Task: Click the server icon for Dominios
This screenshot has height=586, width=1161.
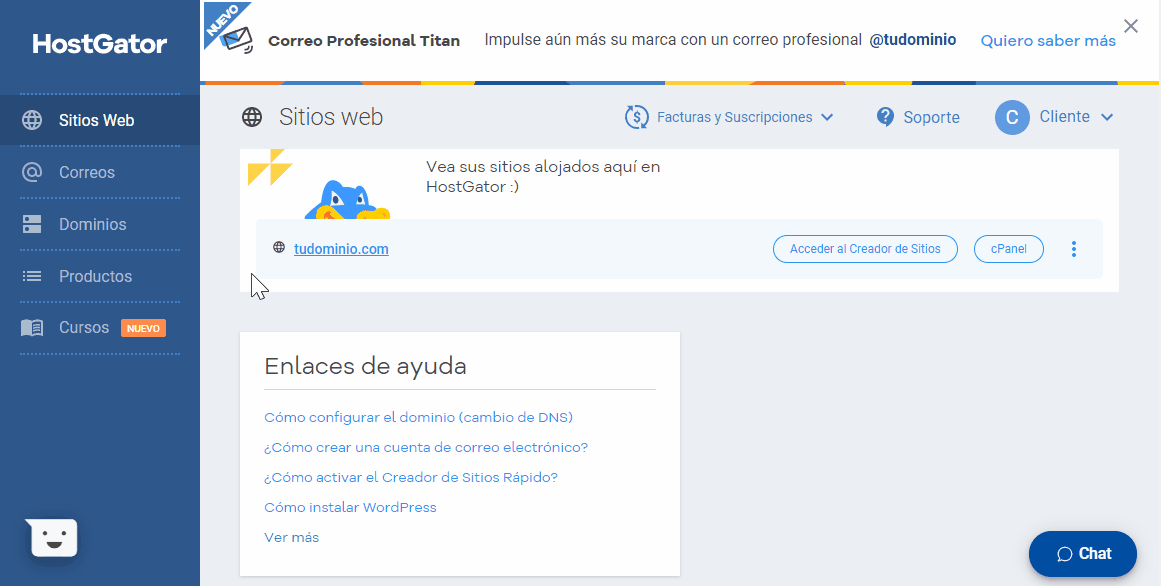Action: pyautogui.click(x=32, y=224)
